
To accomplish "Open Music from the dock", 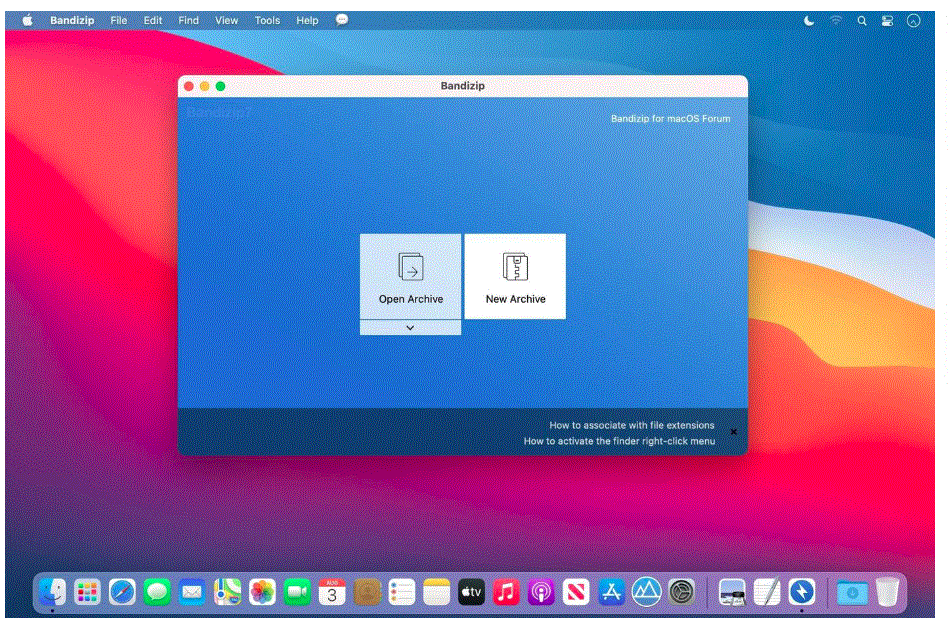I will coord(506,592).
